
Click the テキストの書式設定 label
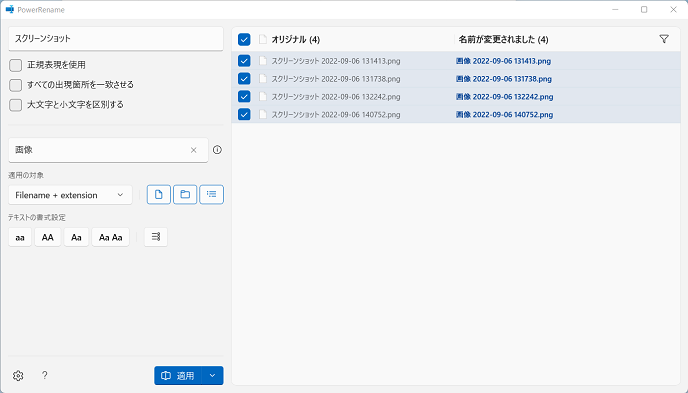[x=37, y=217]
